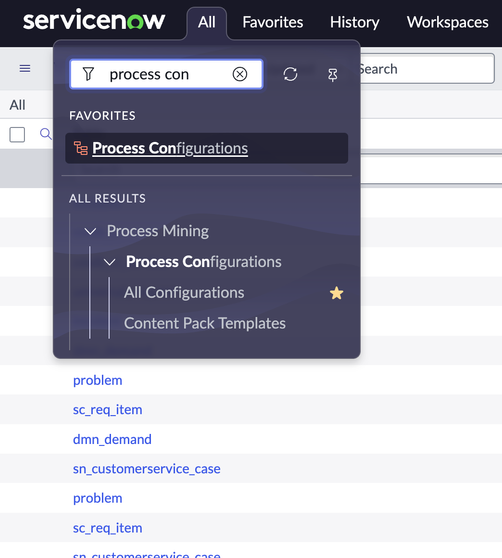Open the list hamburger menu icon
The image size is (502, 558).
pyautogui.click(x=25, y=68)
